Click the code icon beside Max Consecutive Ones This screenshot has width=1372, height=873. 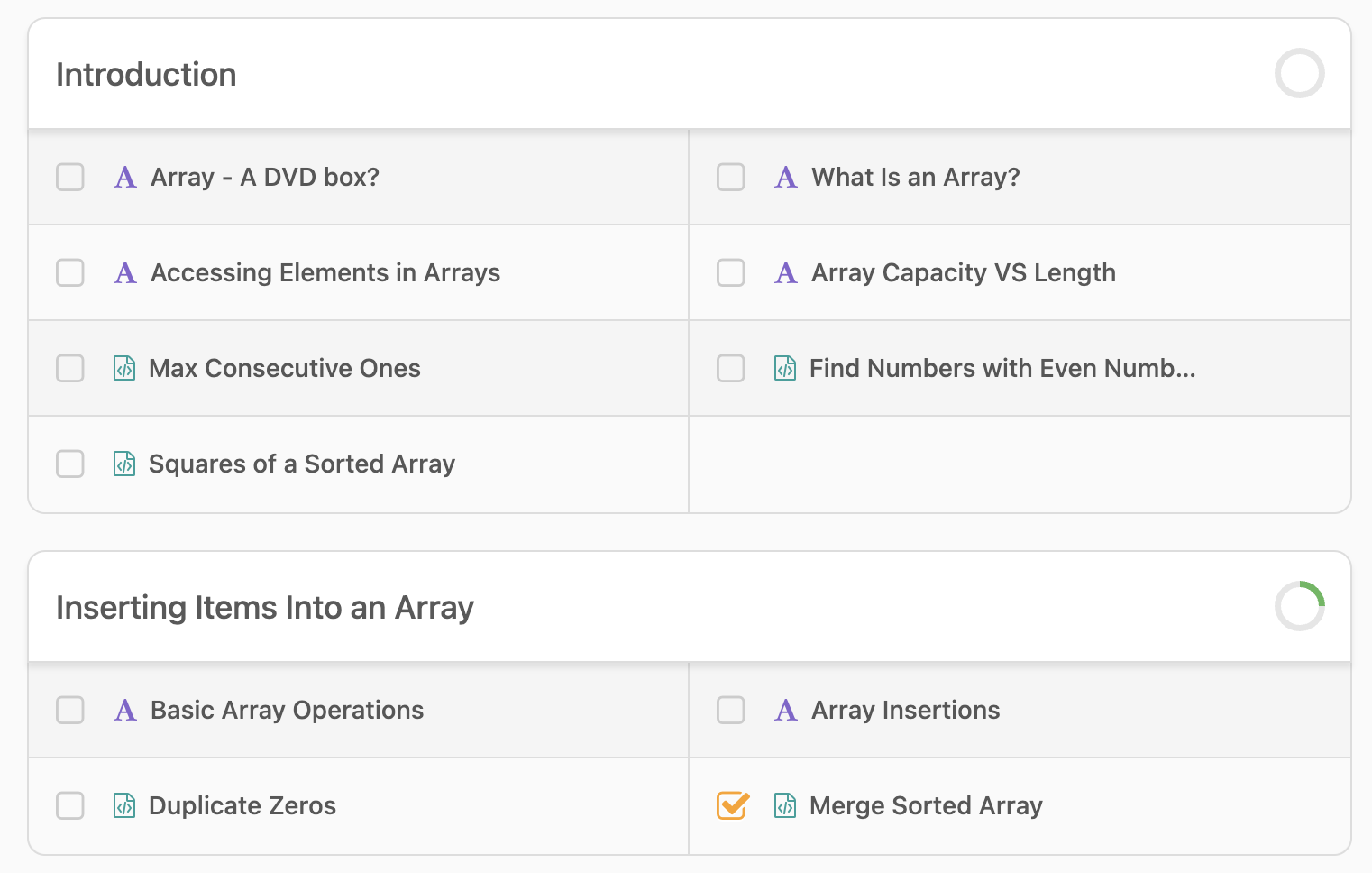click(124, 368)
